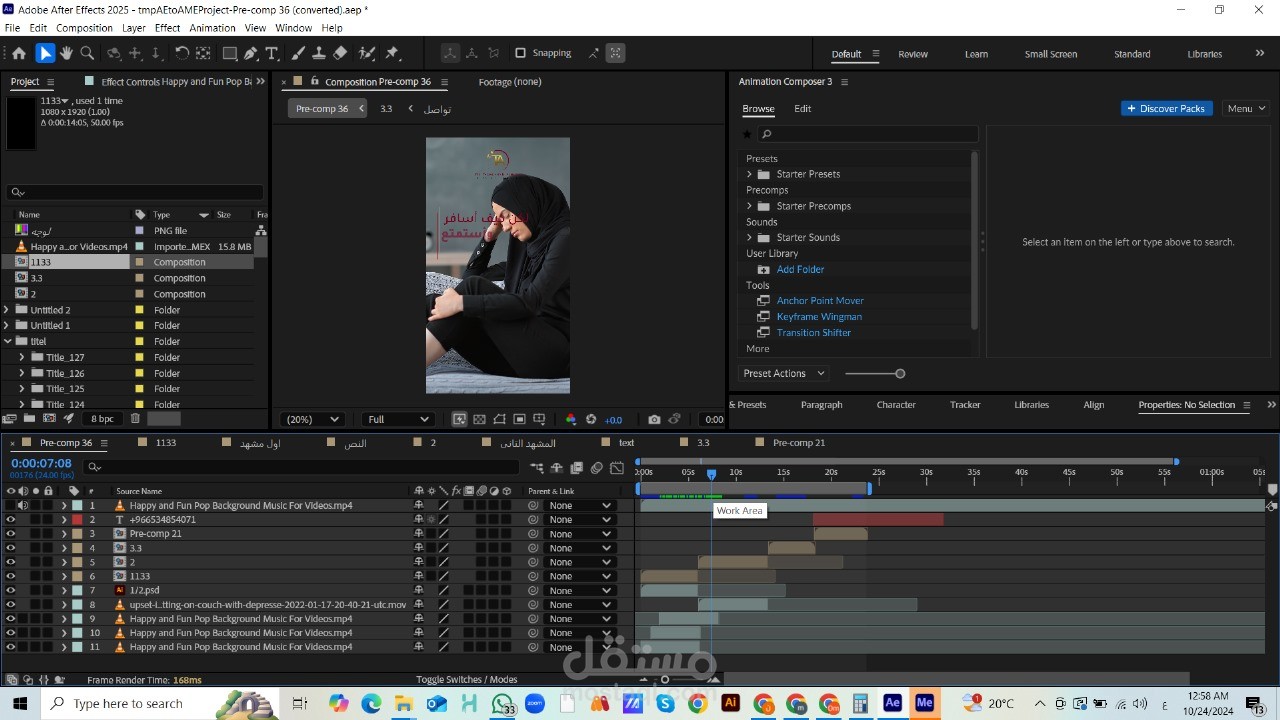Click Discover Packs button
Screen dimensions: 1280x720
tap(1166, 108)
